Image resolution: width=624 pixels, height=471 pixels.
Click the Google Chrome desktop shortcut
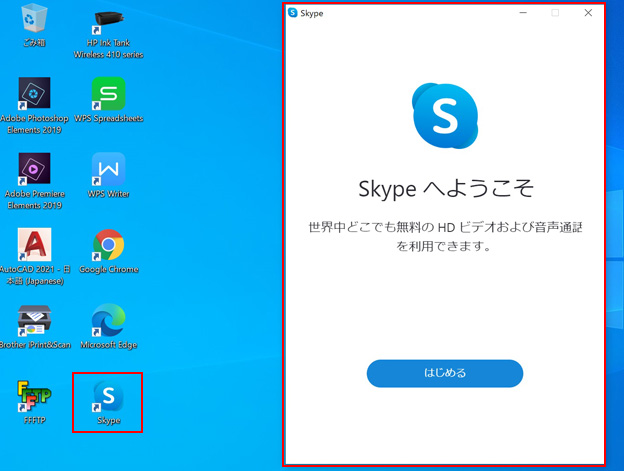[x=108, y=246]
